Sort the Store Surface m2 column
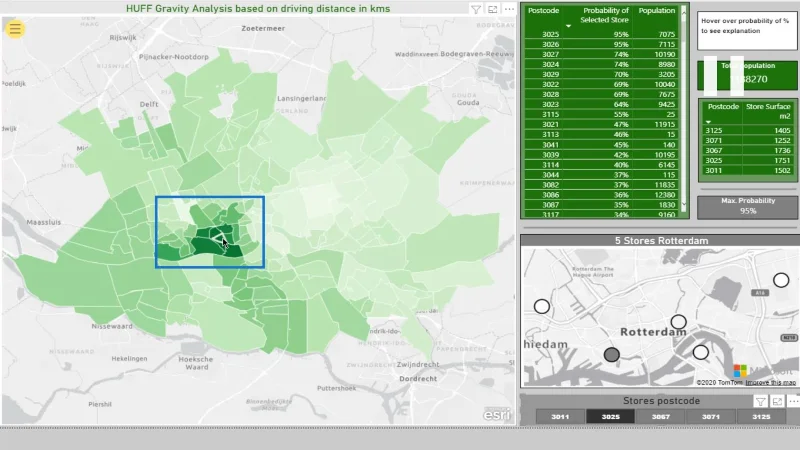 pos(768,111)
